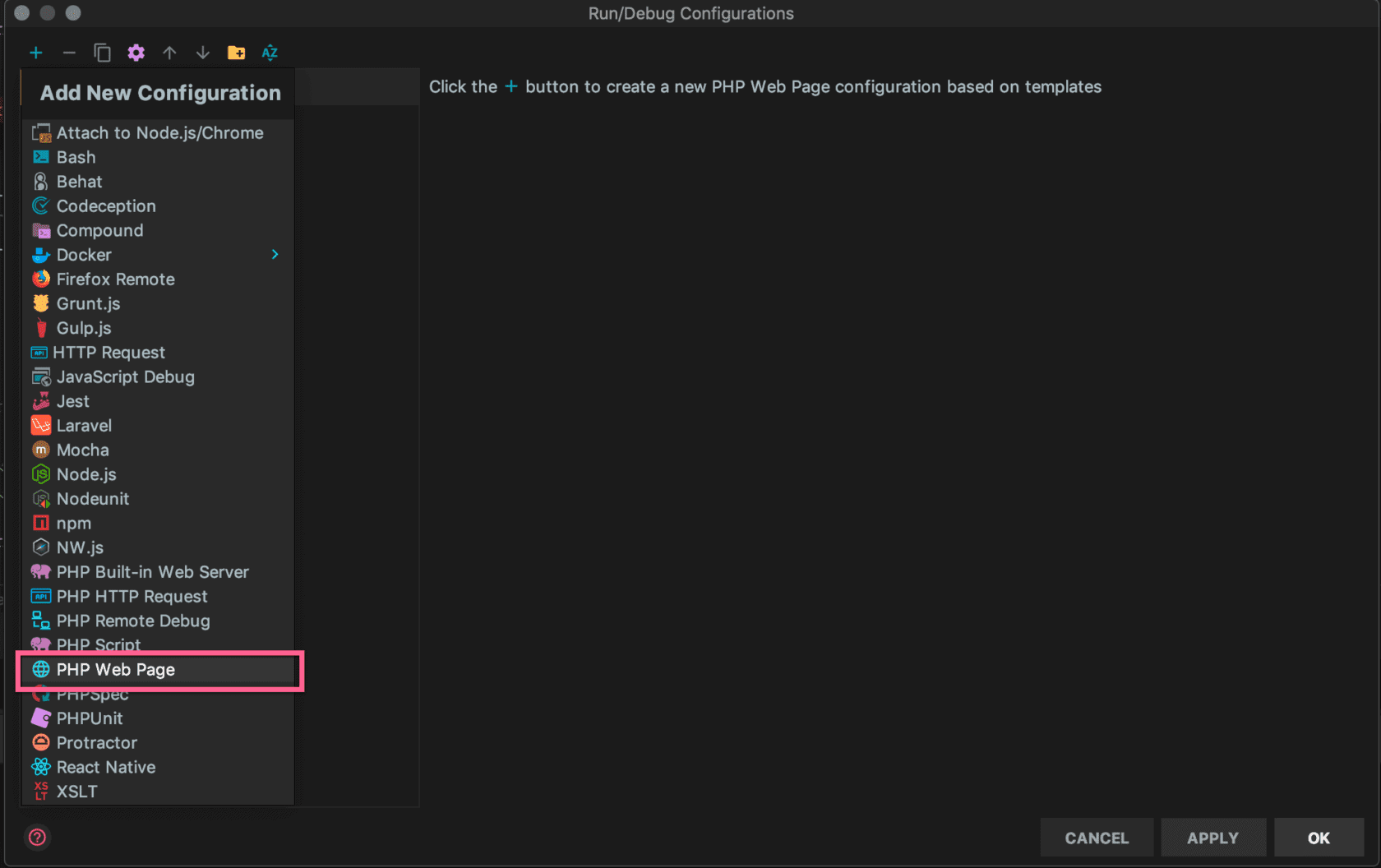Select Laravel configuration type
1381x868 pixels.
[x=84, y=426]
